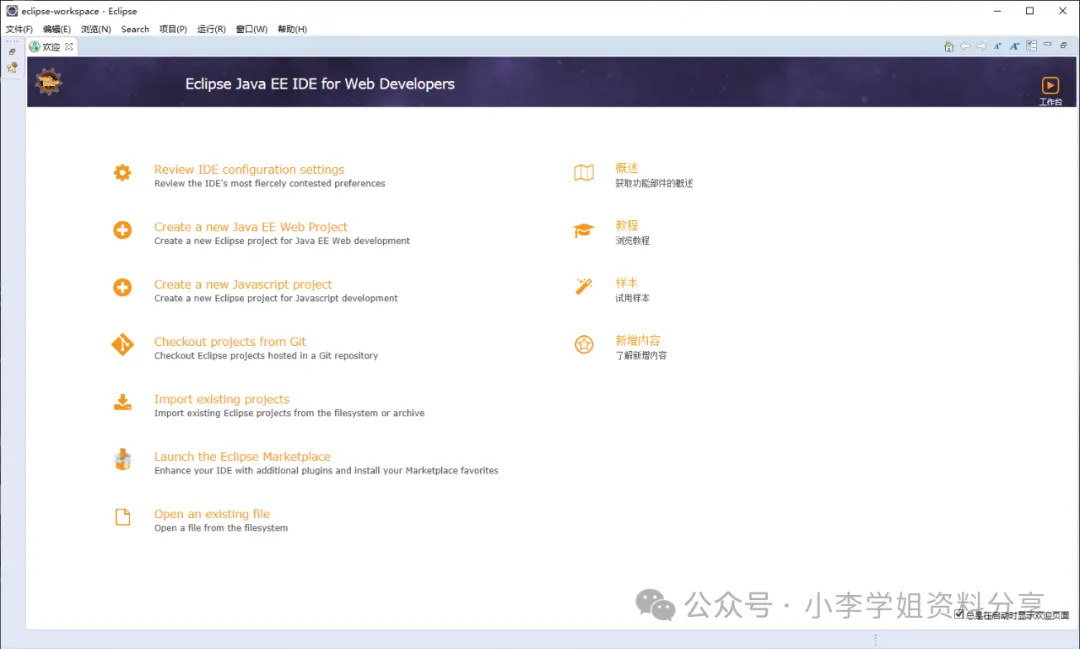Open the 浏览(N) menu
1080x649 pixels.
[96, 29]
